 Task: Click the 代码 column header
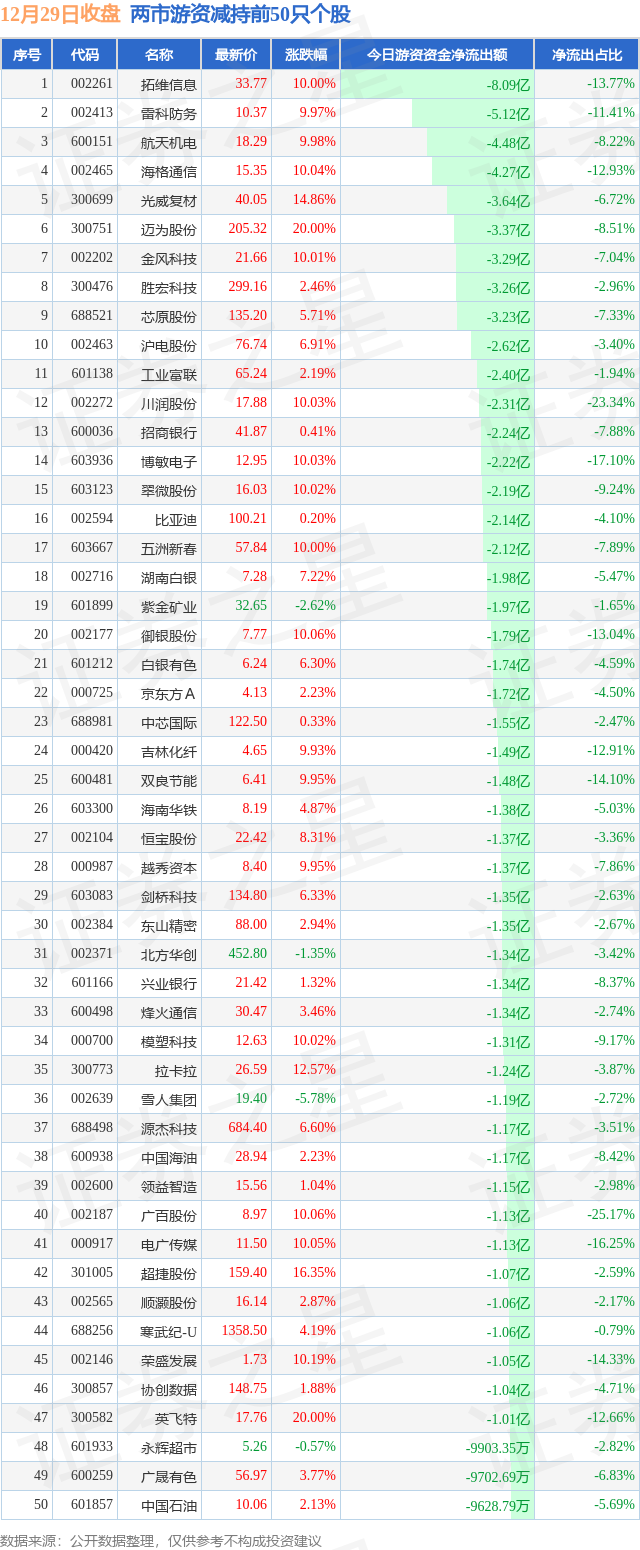[x=85, y=55]
